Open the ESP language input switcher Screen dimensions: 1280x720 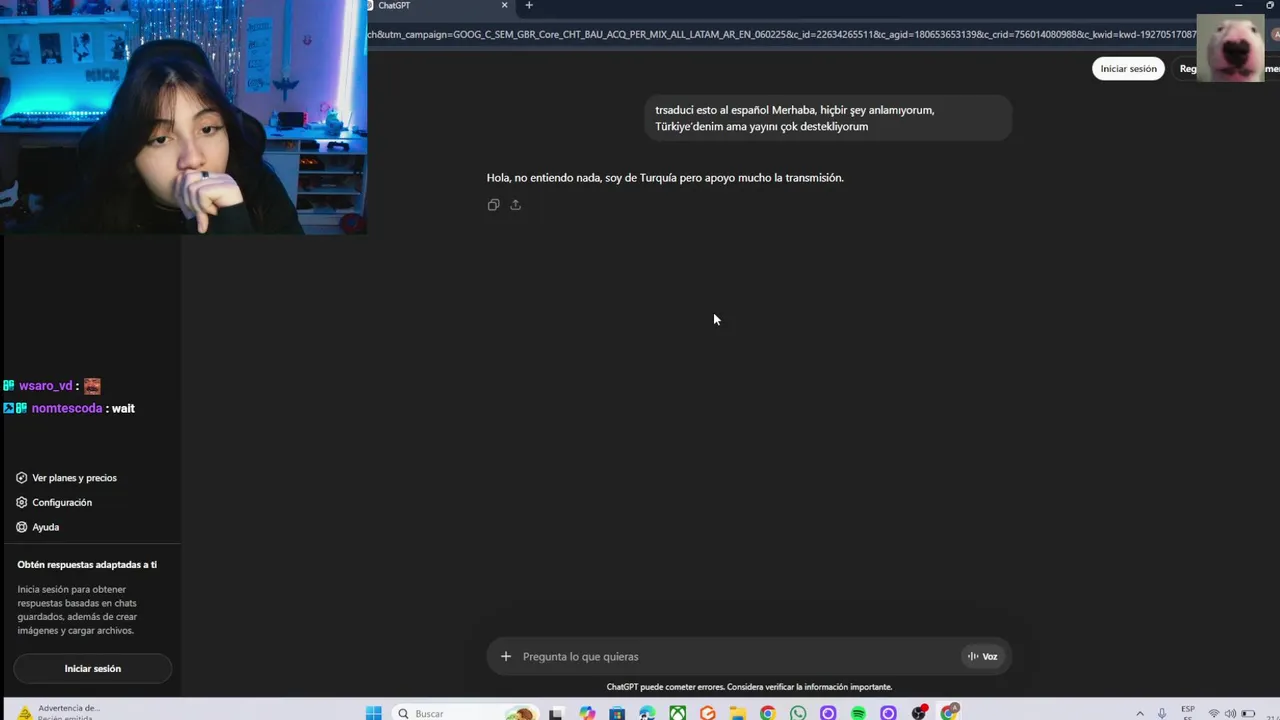tap(1188, 712)
